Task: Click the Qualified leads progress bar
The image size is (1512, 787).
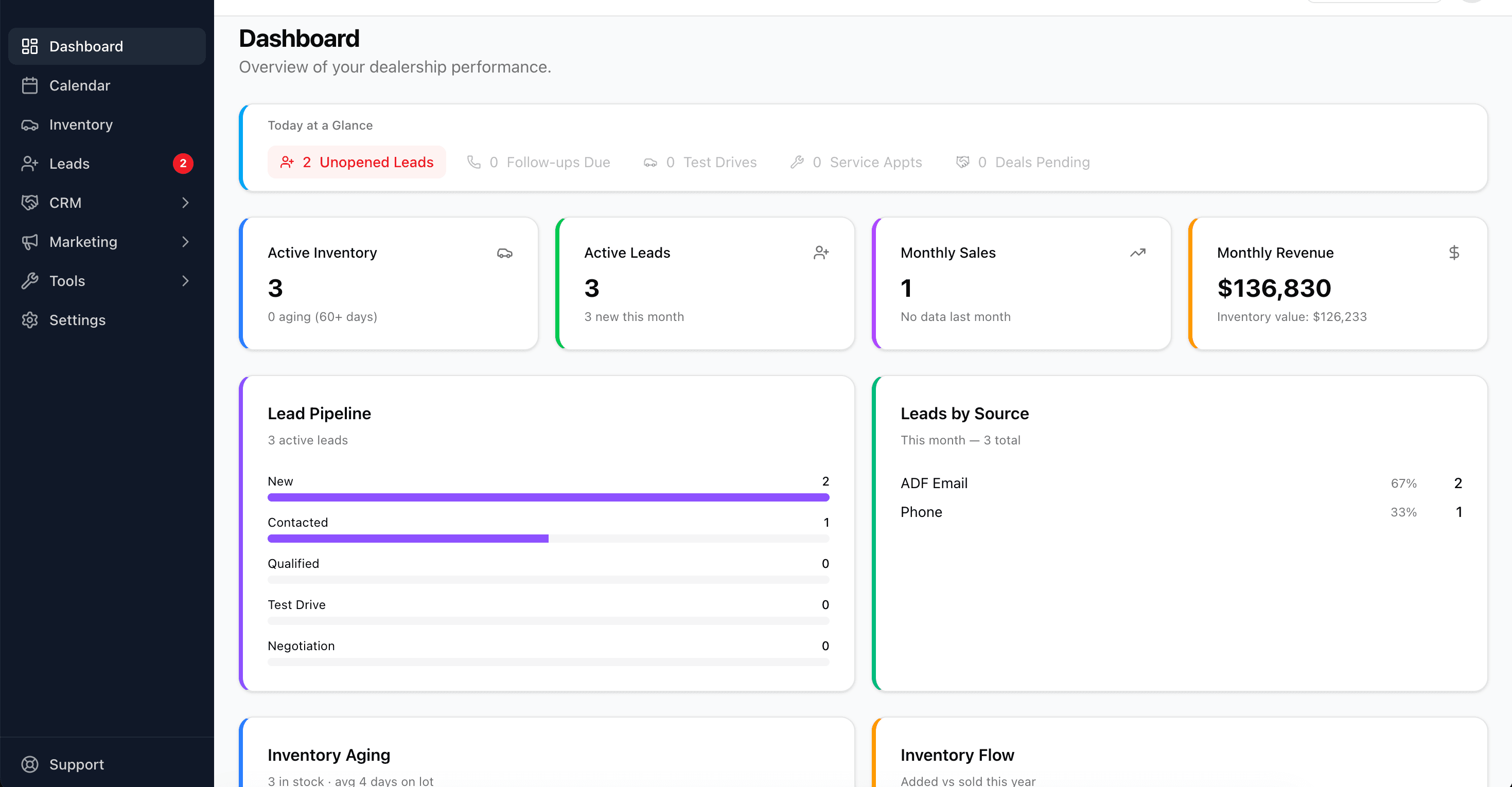Action: (x=548, y=580)
